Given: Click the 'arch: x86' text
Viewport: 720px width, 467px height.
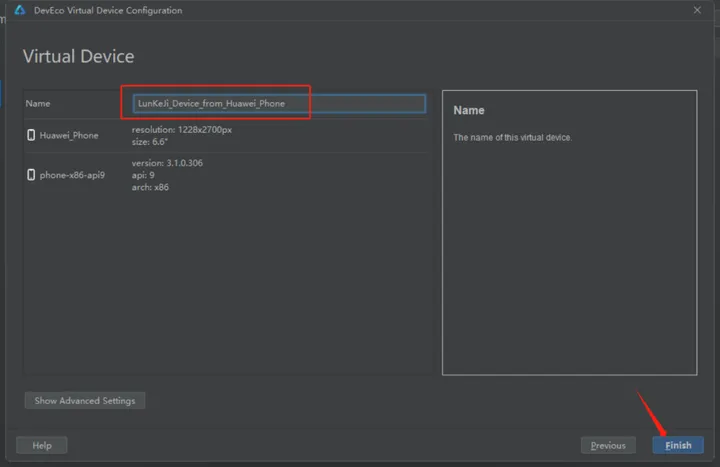Looking at the screenshot, I should pyautogui.click(x=150, y=187).
